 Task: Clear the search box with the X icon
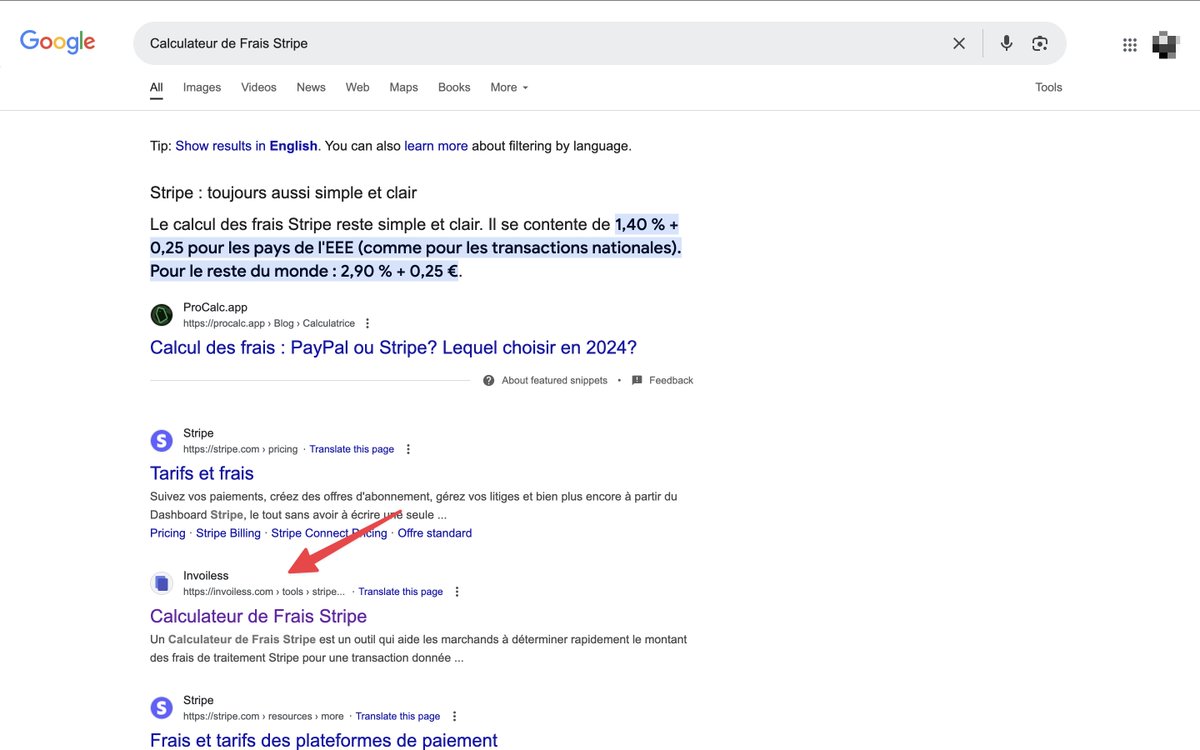(x=959, y=43)
